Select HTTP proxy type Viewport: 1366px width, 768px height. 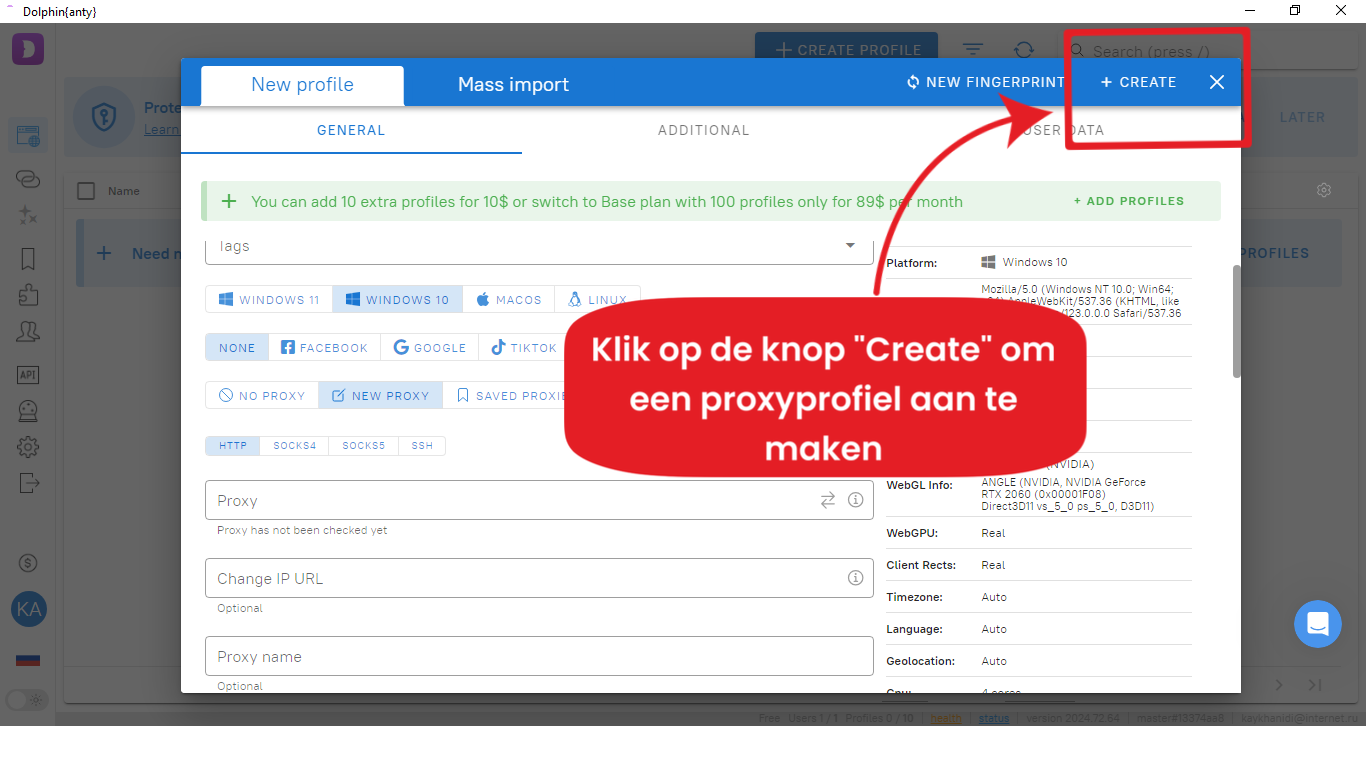(233, 445)
